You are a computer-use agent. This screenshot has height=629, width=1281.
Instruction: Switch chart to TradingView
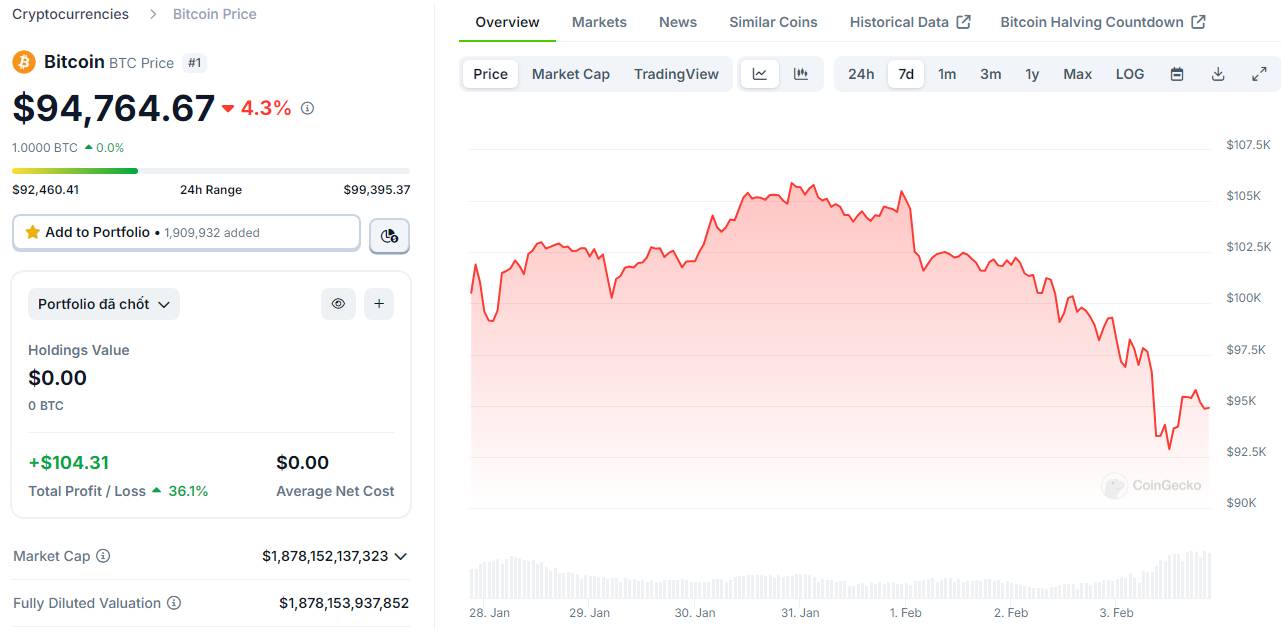(676, 74)
